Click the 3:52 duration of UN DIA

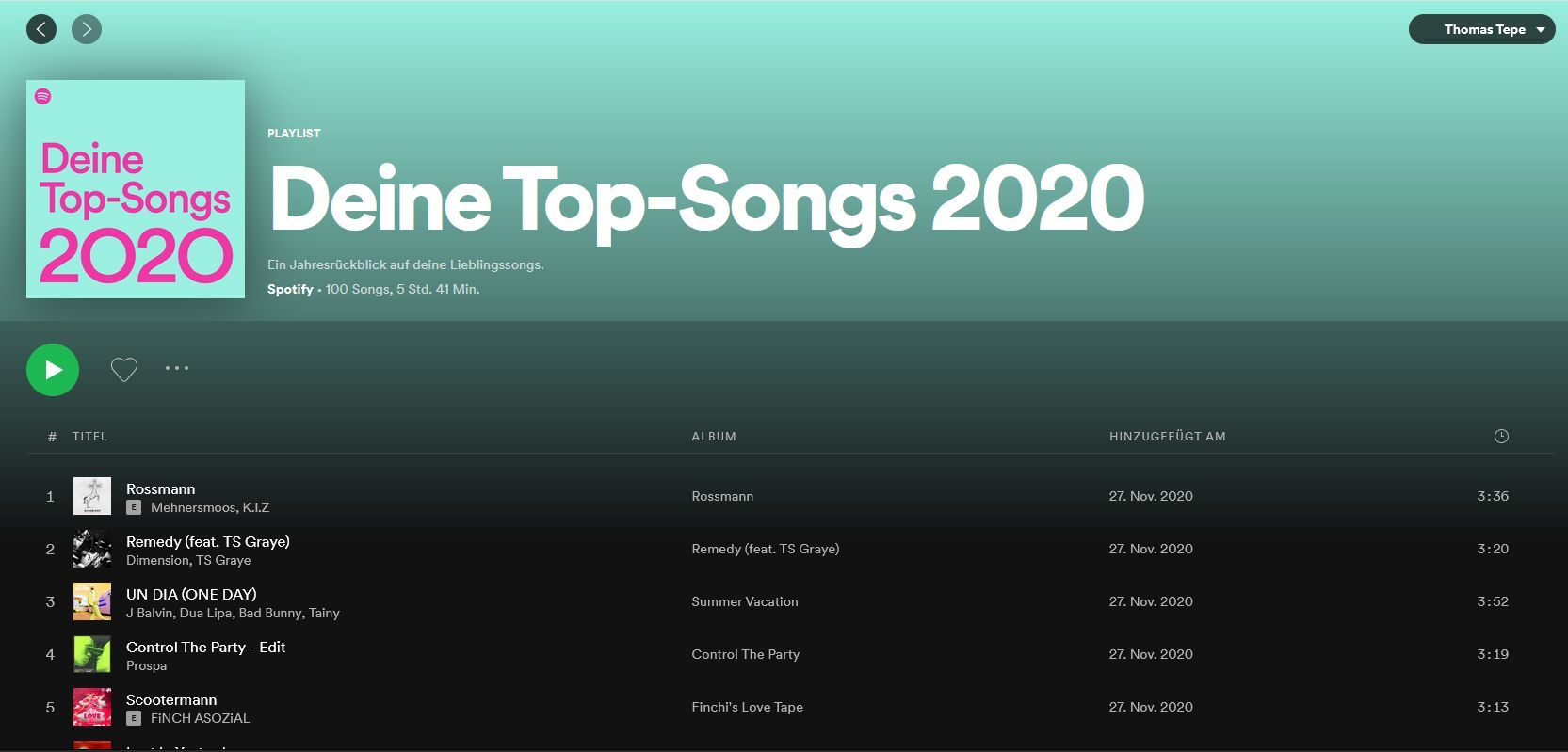tap(1493, 601)
